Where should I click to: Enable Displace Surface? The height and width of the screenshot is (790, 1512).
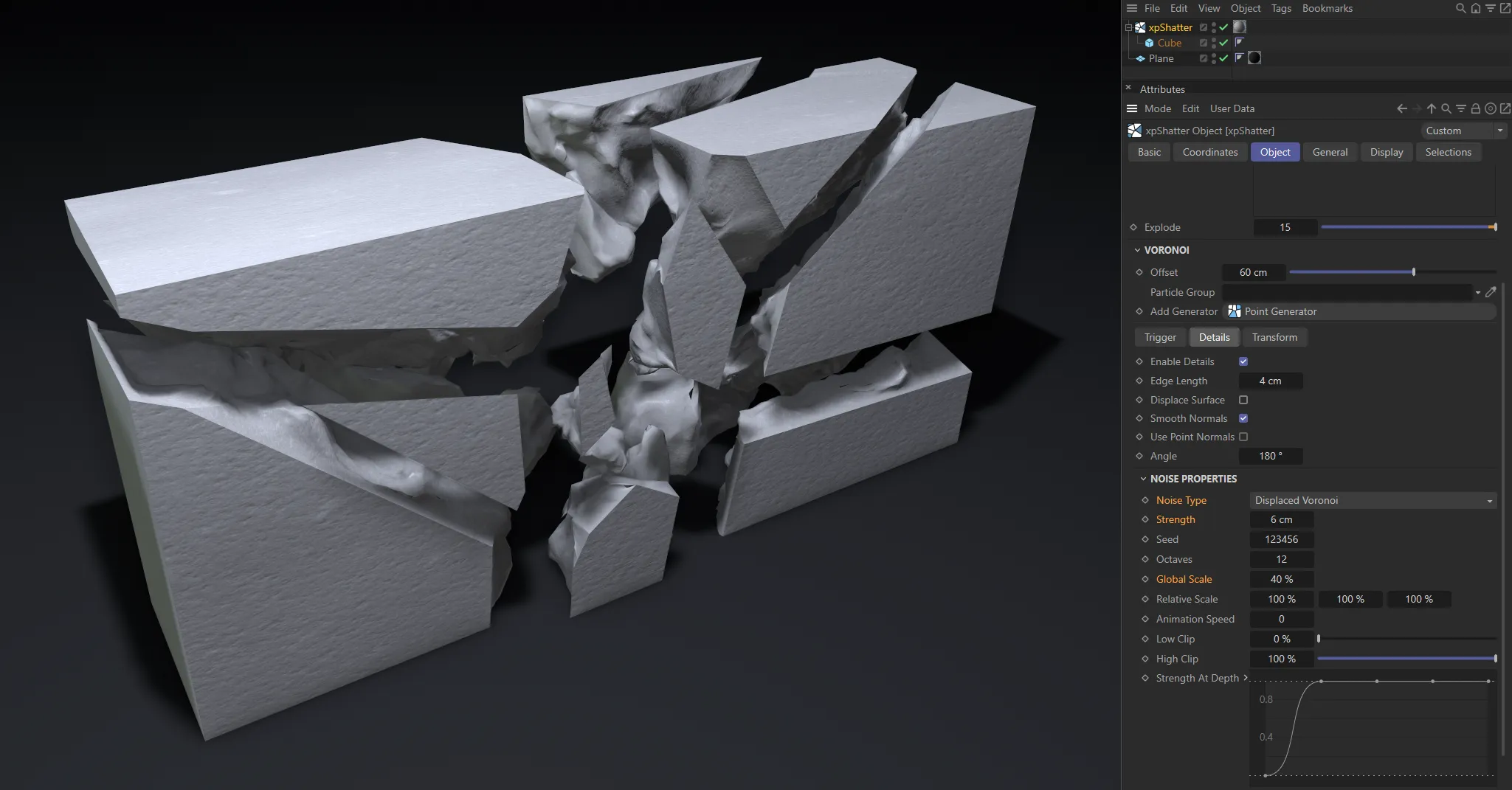pyautogui.click(x=1243, y=400)
